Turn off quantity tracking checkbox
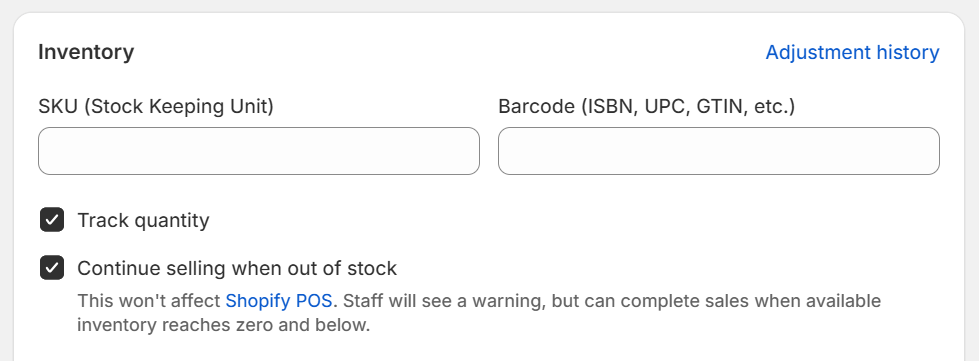 [52, 220]
